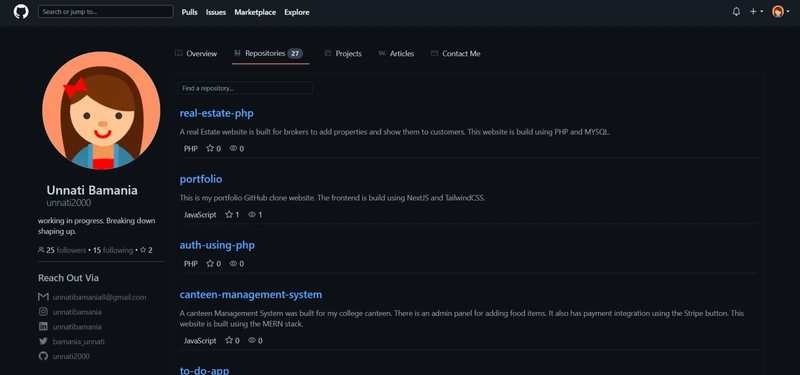
Task: Focus the Find a repository field
Action: pos(245,88)
